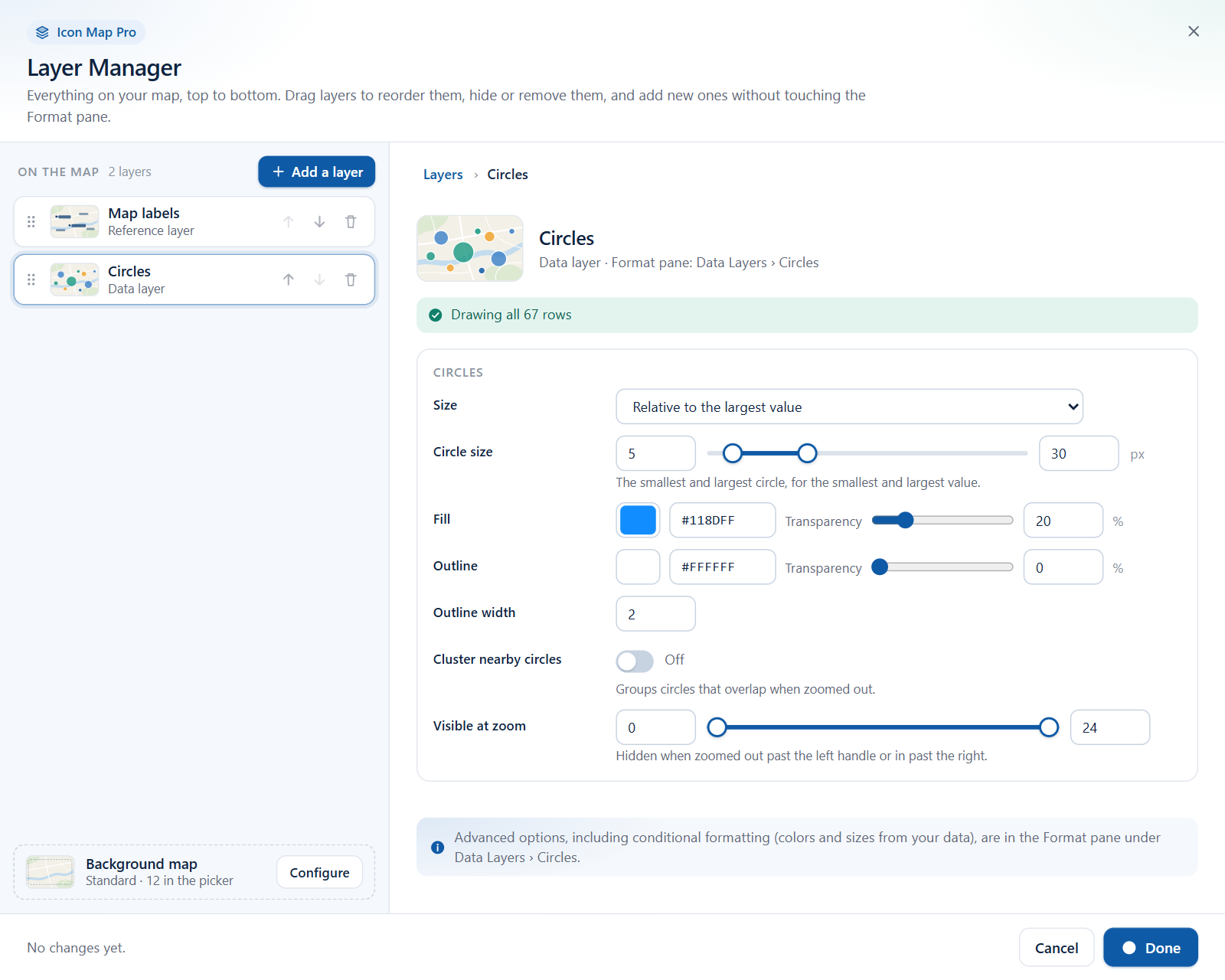Viewport: 1225px width, 980px height.
Task: Open the Outline color swatch
Action: pos(638,567)
